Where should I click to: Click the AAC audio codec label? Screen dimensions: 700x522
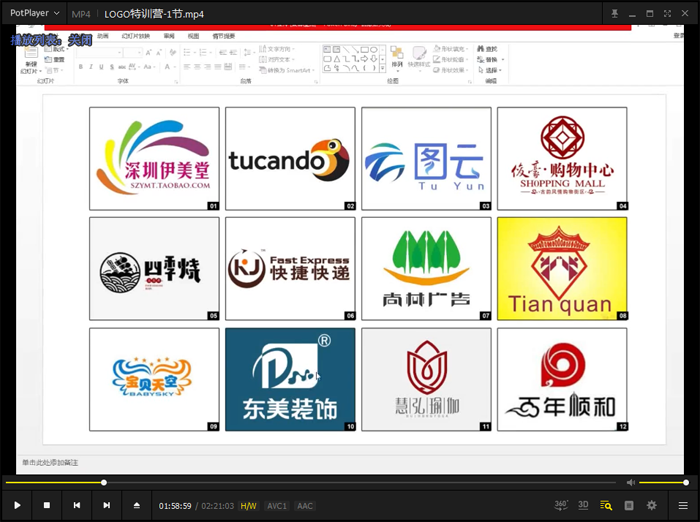(x=305, y=506)
